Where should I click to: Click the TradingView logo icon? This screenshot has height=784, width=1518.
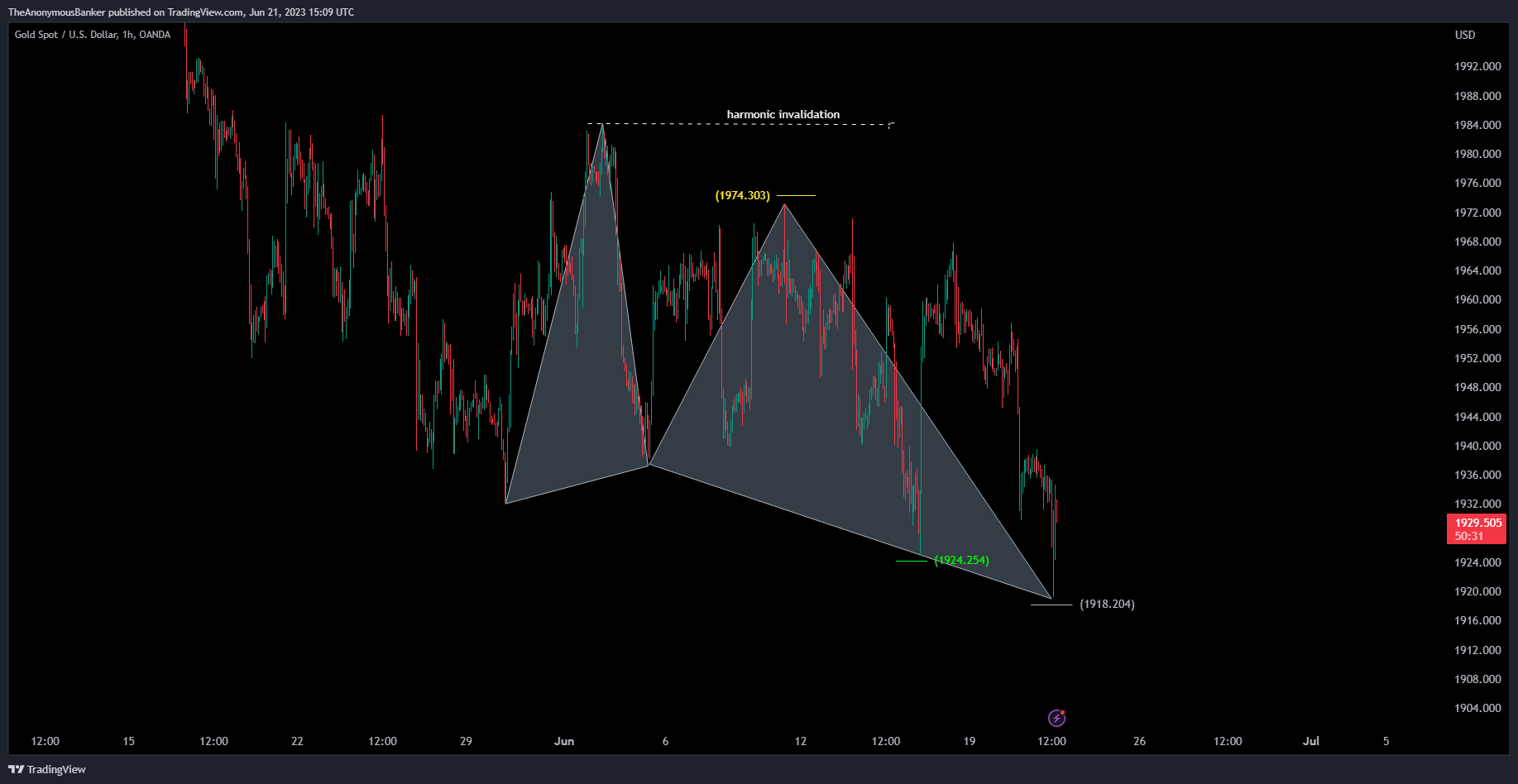[x=16, y=769]
